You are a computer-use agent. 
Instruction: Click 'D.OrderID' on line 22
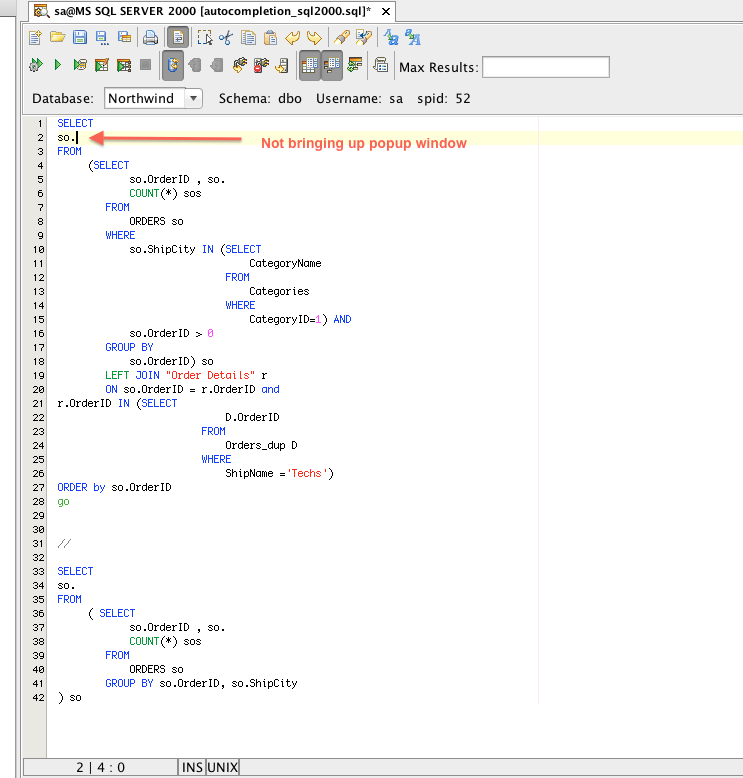pyautogui.click(x=252, y=417)
